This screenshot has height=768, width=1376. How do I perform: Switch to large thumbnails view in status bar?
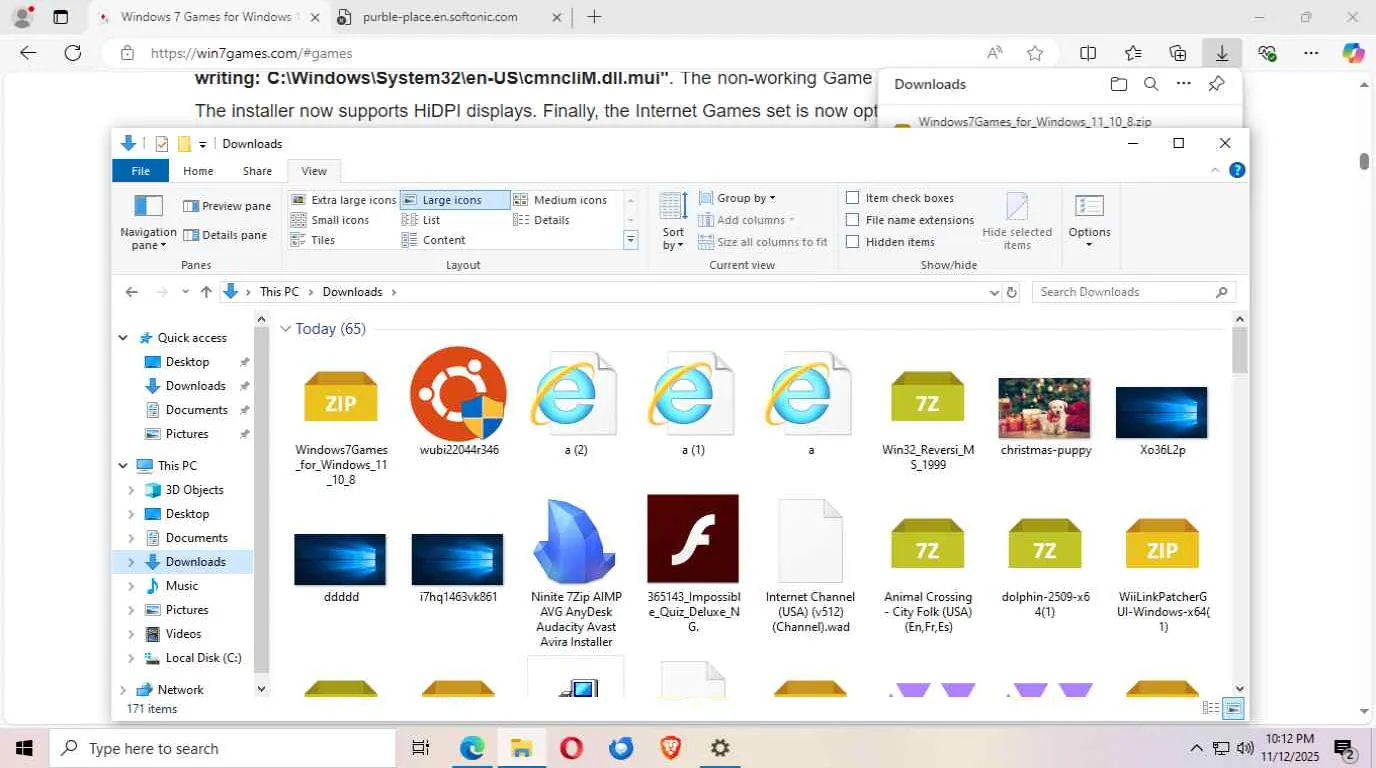pyautogui.click(x=1234, y=708)
